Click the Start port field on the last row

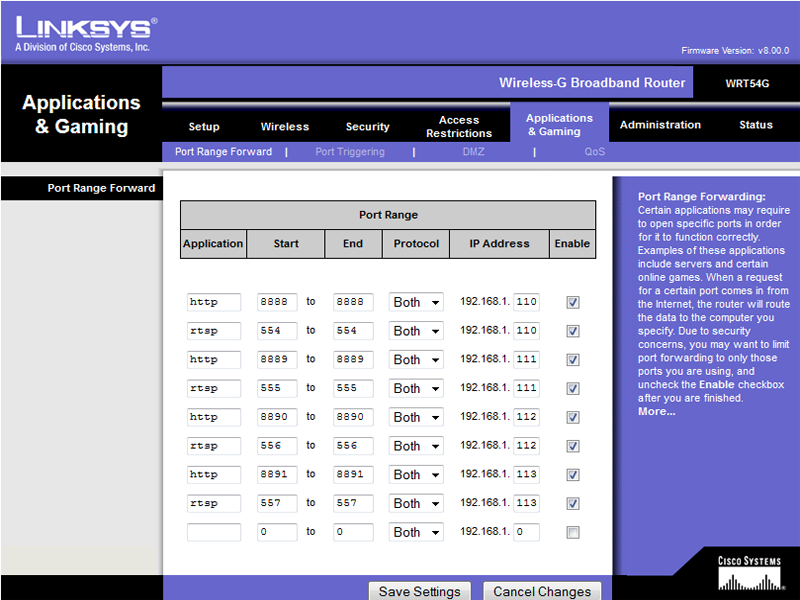277,532
